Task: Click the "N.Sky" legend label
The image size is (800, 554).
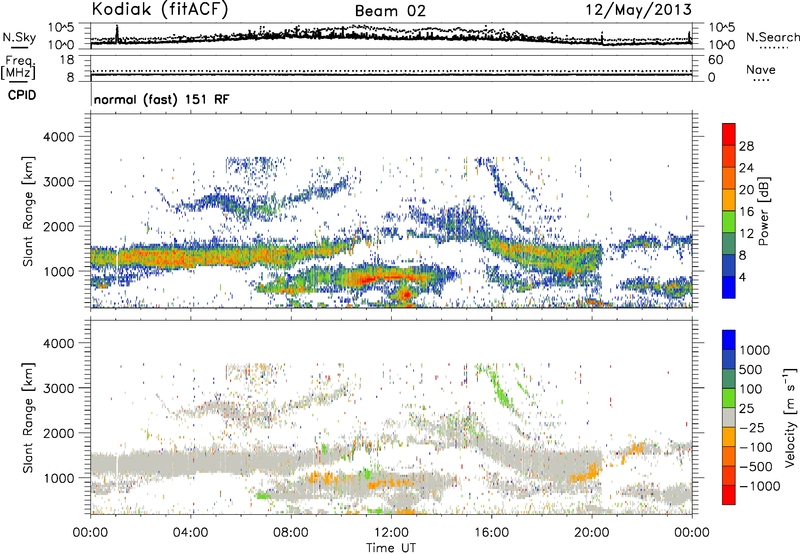Action: tap(19, 37)
